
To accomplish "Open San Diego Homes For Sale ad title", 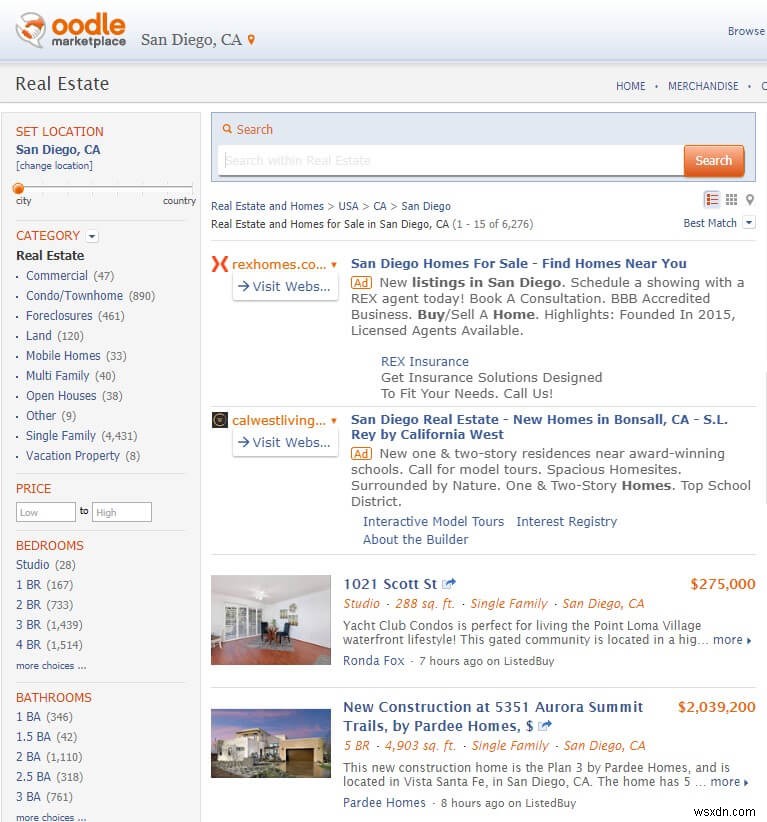I will point(518,263).
